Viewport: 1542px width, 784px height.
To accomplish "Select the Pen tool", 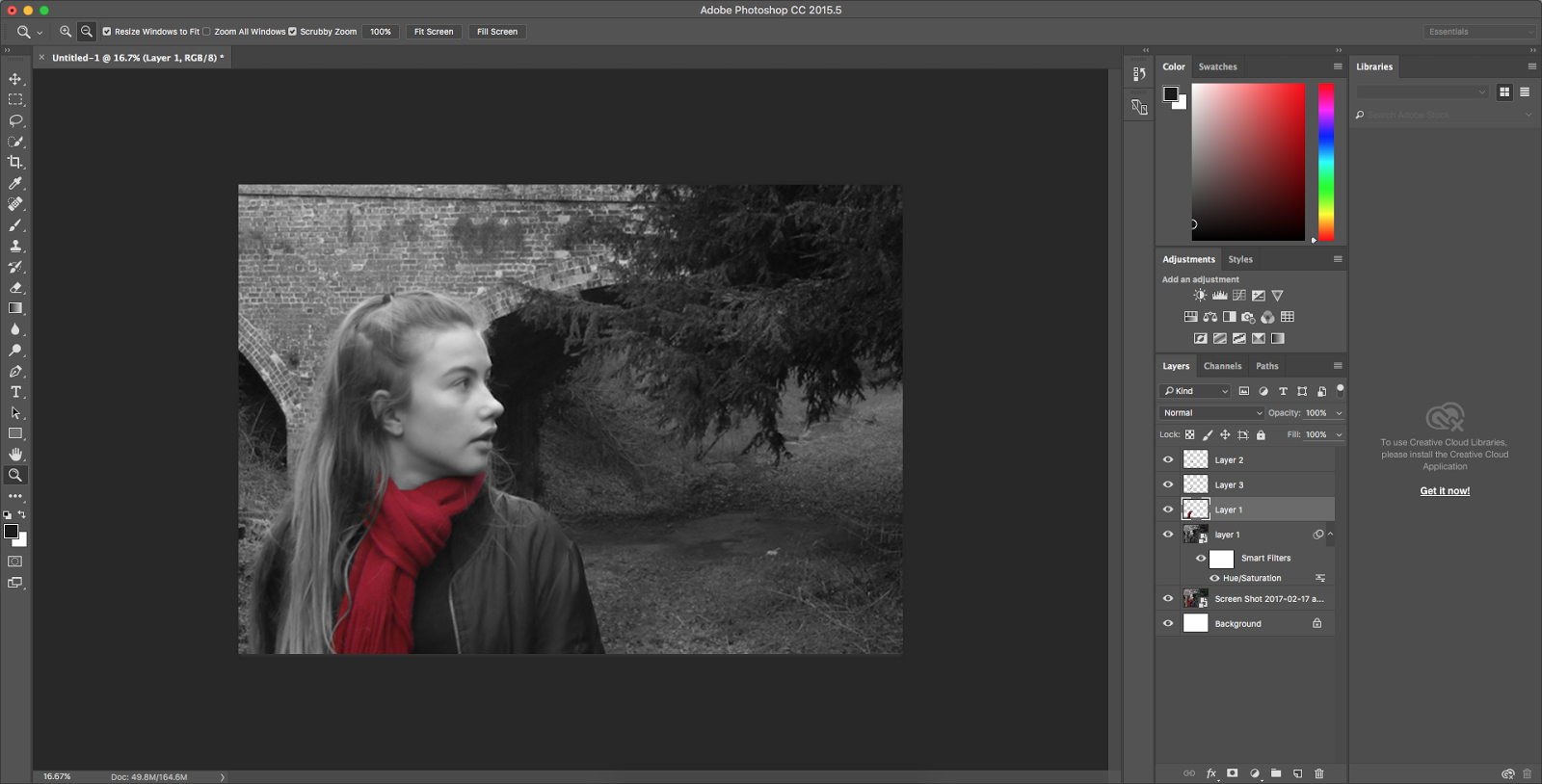I will [15, 371].
